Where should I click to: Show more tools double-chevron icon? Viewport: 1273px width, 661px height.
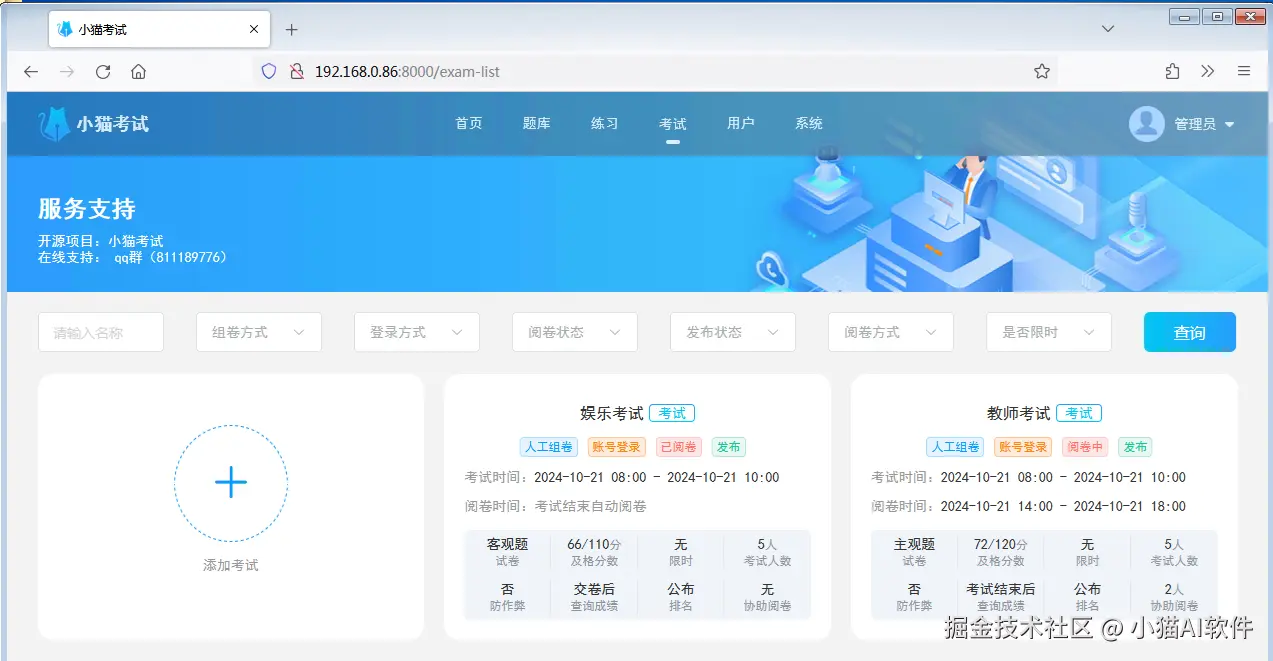[x=1208, y=71]
